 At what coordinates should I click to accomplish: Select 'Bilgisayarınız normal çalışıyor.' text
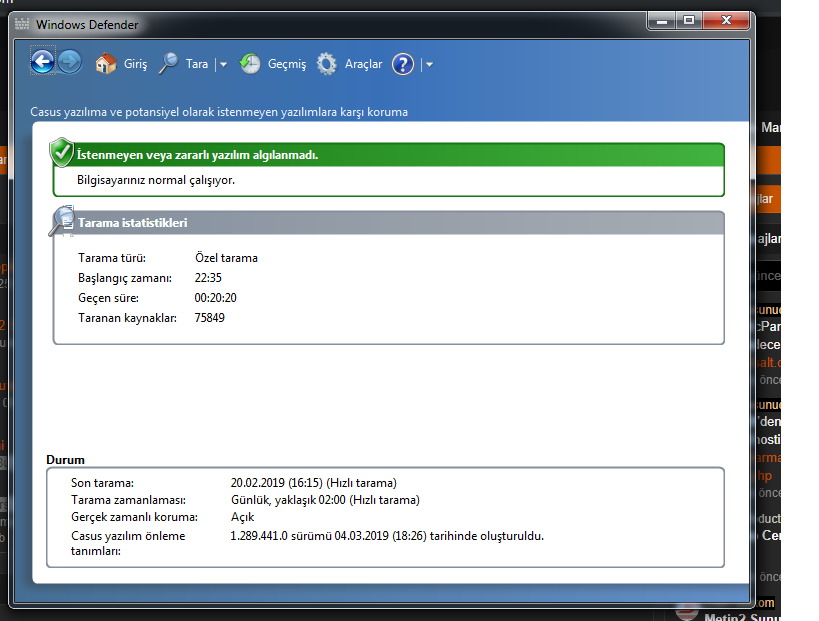coord(156,180)
